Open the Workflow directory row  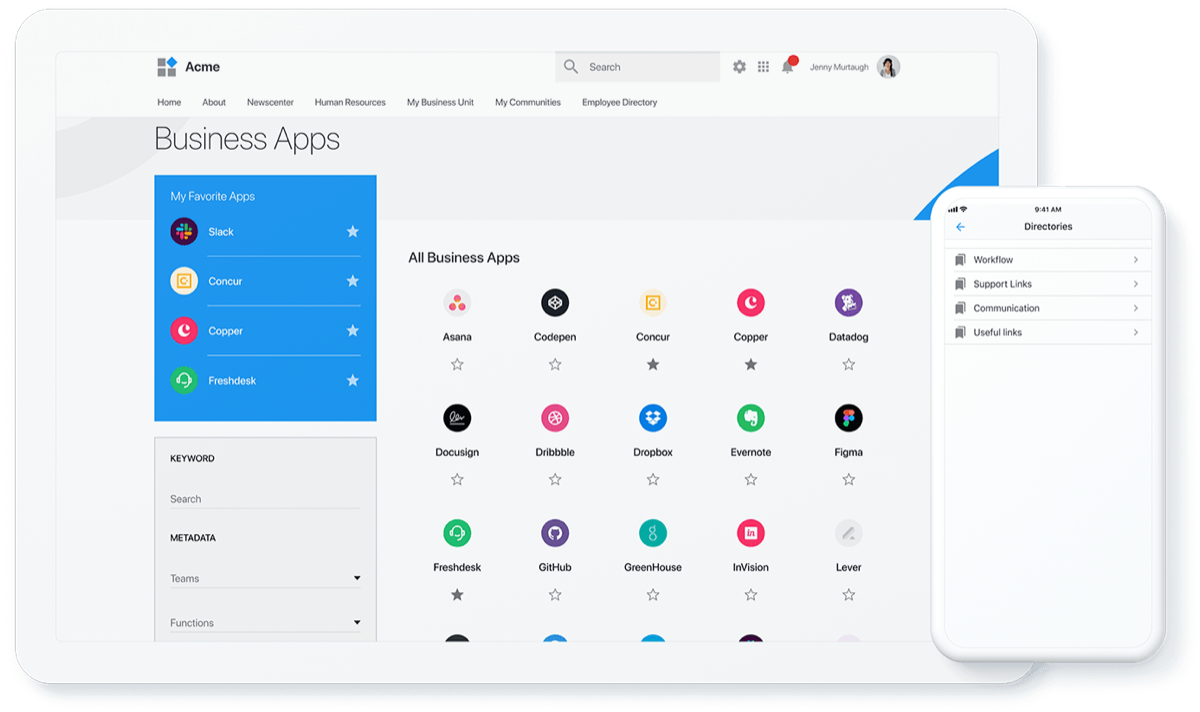pos(1048,260)
